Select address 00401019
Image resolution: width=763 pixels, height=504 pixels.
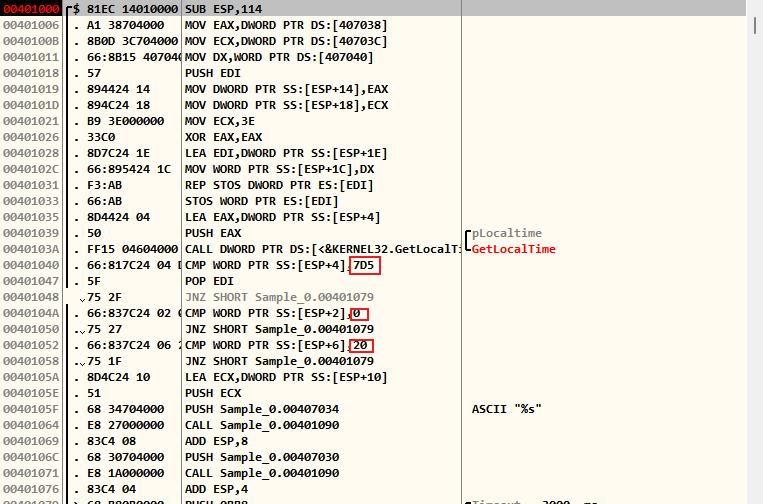coord(31,90)
